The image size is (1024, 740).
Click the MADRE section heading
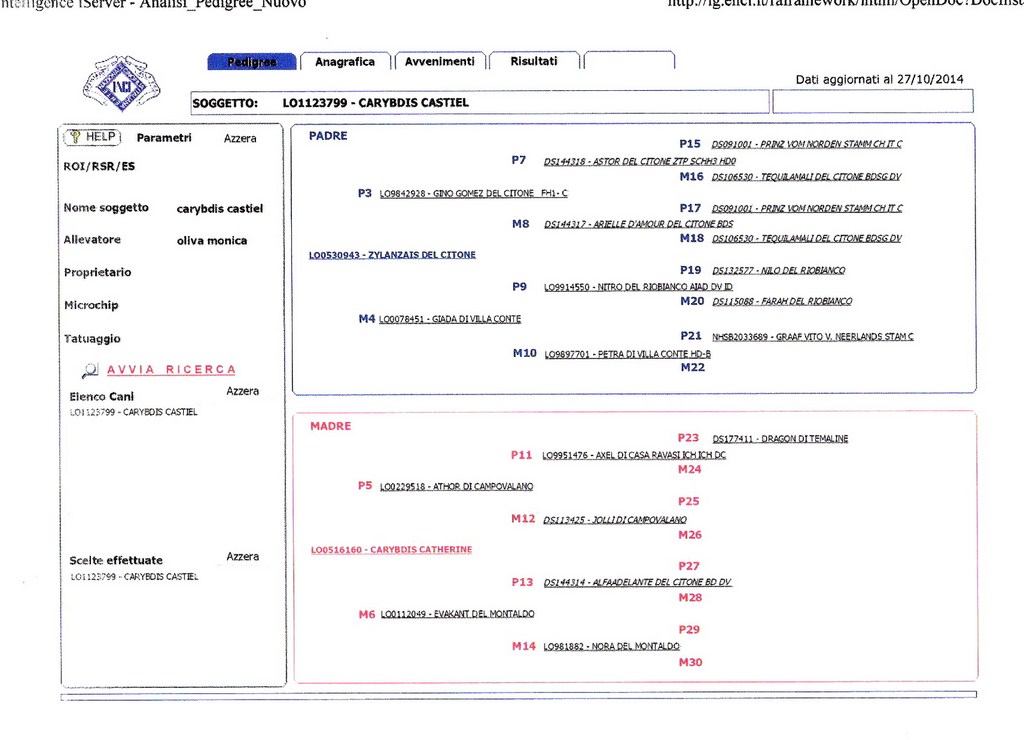(x=330, y=426)
